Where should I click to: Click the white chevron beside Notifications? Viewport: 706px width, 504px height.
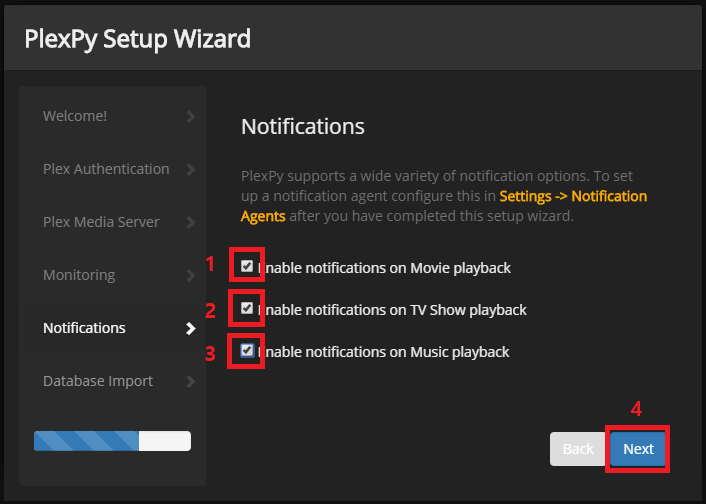point(191,329)
